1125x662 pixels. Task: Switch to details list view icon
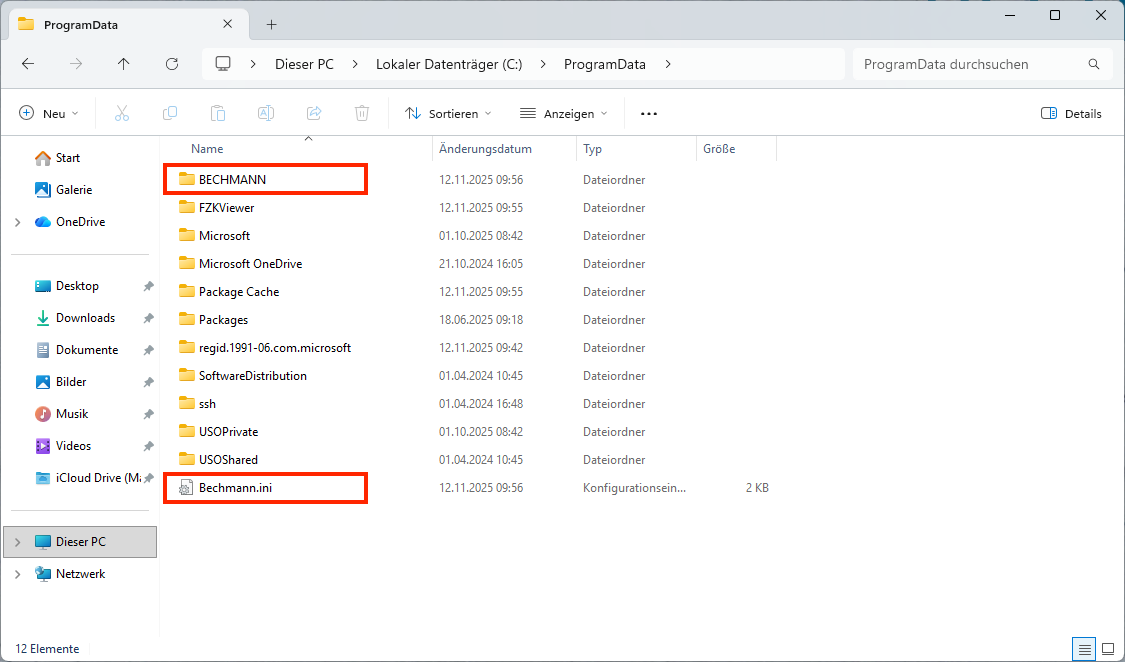(x=1084, y=649)
